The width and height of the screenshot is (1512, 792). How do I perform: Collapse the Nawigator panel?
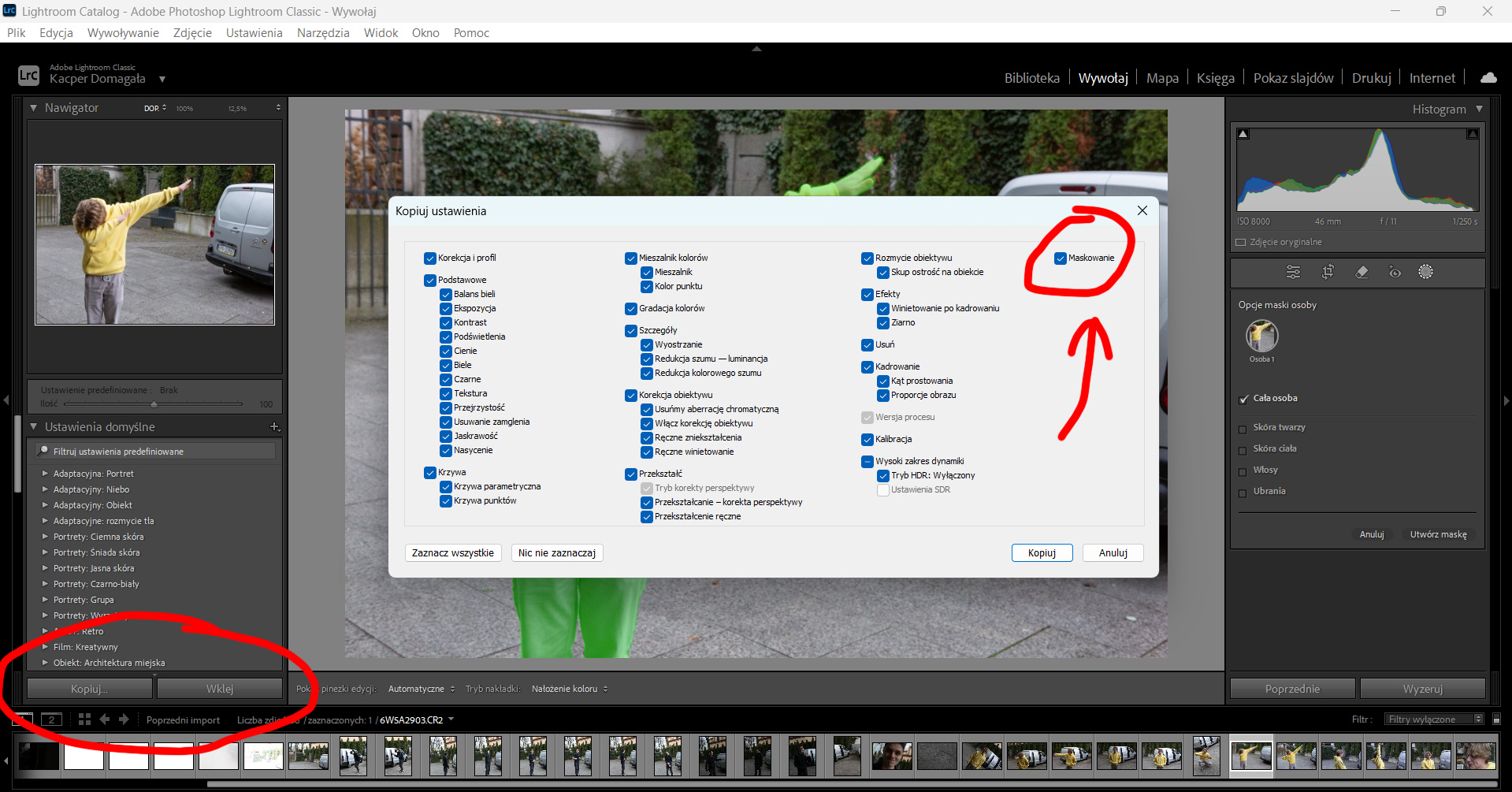[x=34, y=108]
